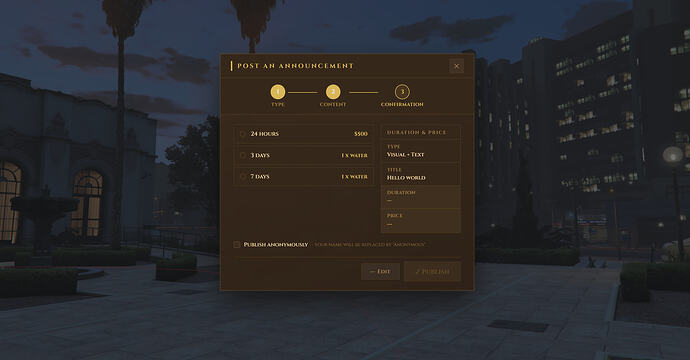Click '1 x water' price in 7 days row
690x360 pixels.
[354, 176]
